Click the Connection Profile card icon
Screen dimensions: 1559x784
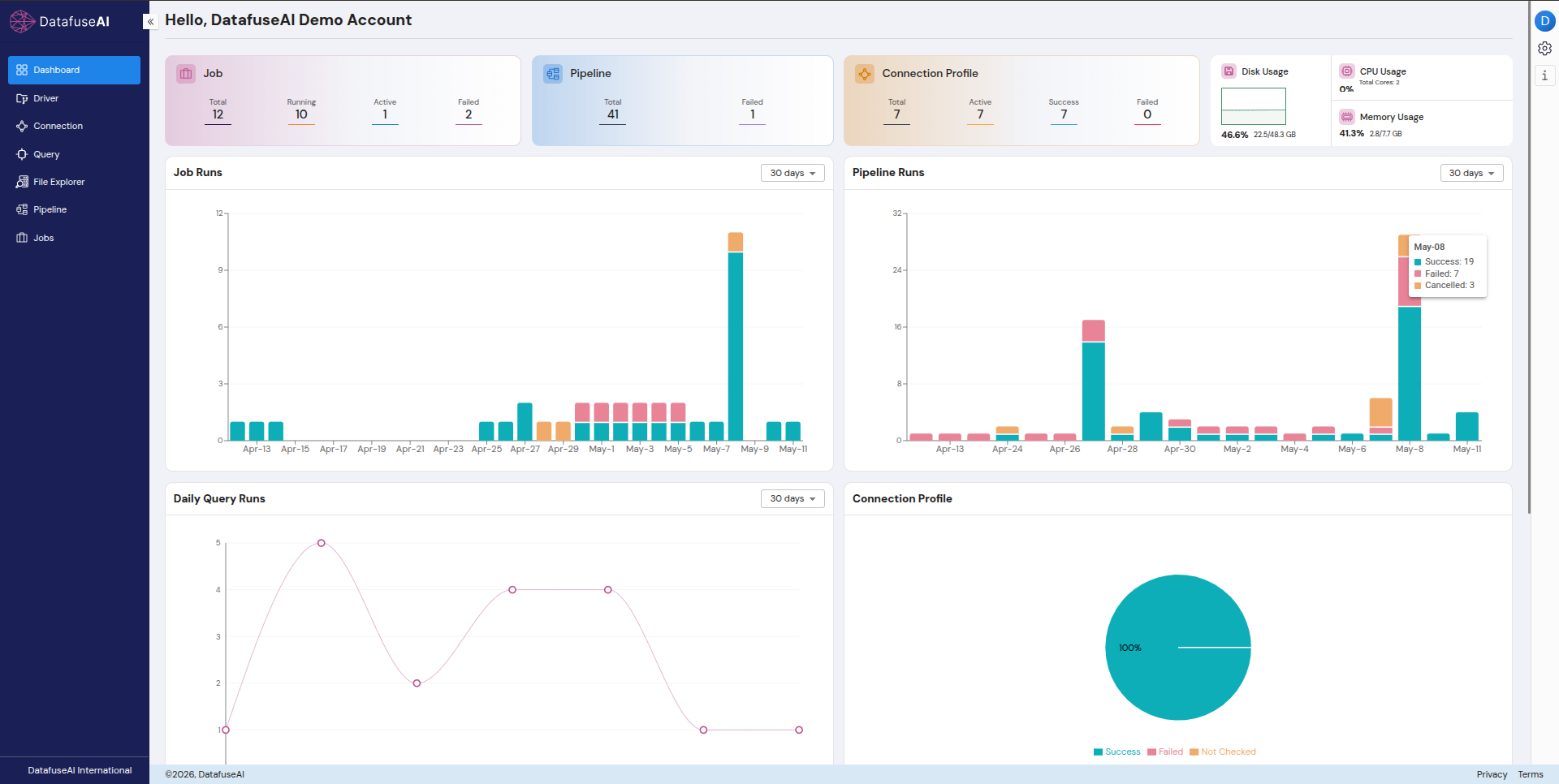click(x=865, y=74)
